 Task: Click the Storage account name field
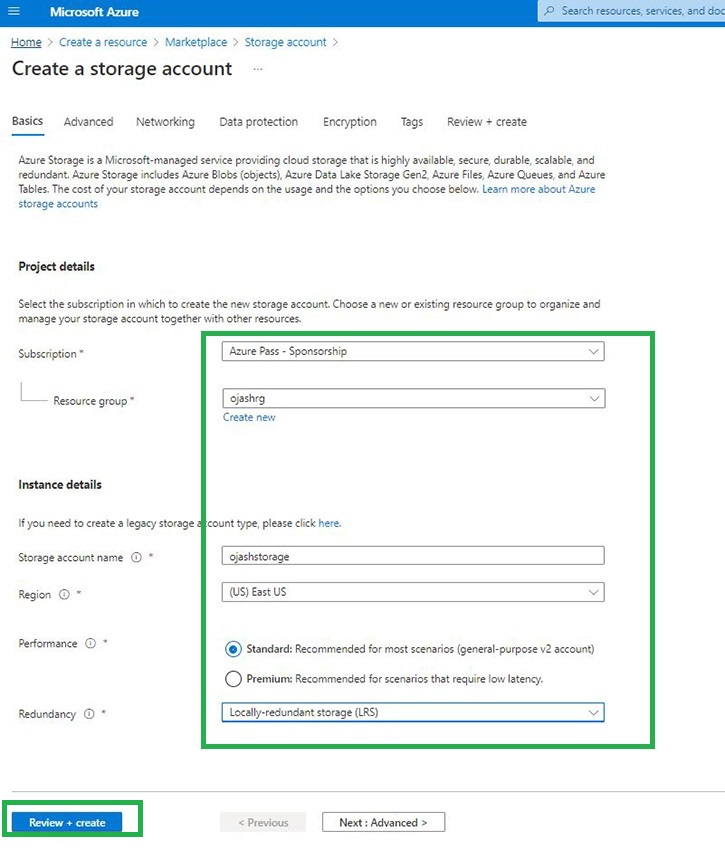coord(413,556)
